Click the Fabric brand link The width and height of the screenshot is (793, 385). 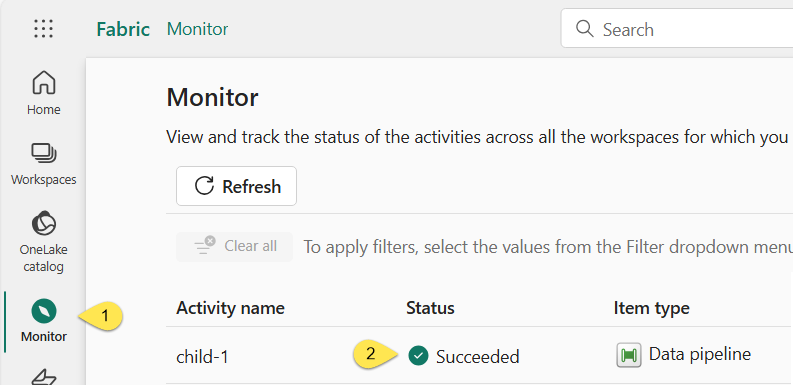123,29
